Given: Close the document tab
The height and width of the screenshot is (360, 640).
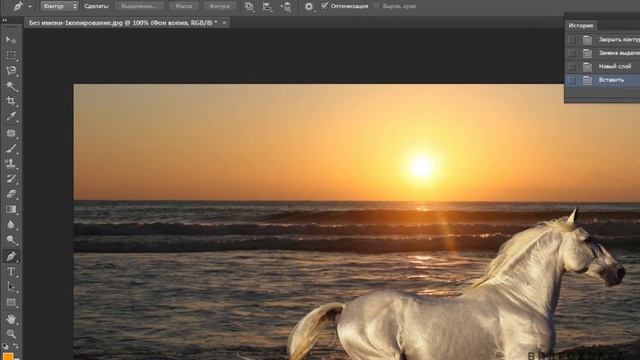Looking at the screenshot, I should (x=224, y=22).
